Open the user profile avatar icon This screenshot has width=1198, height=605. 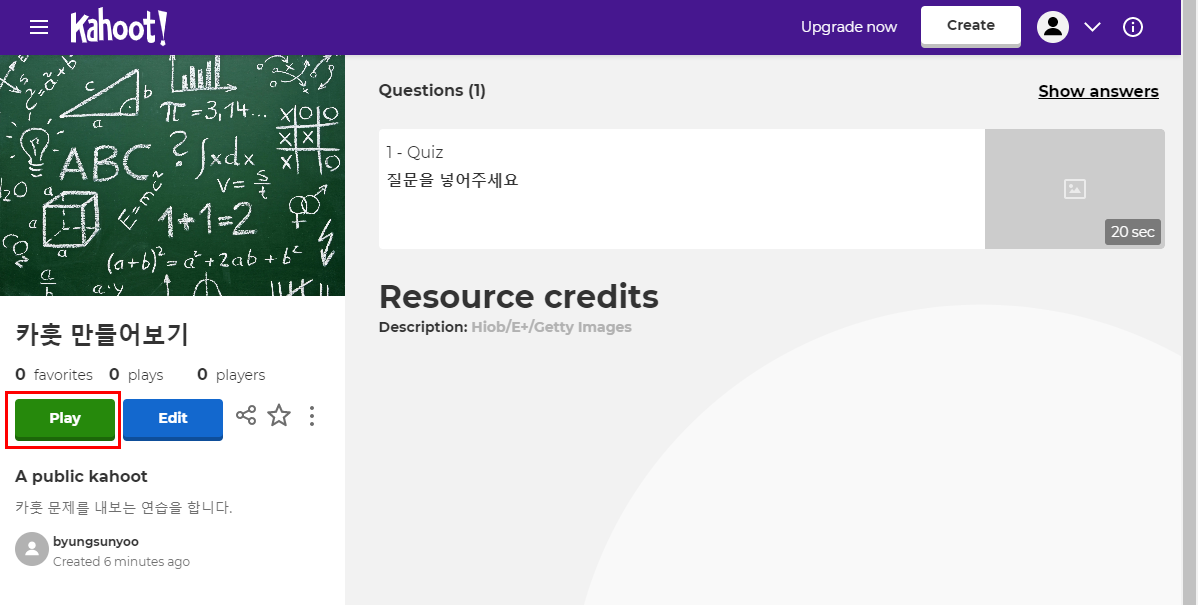coord(1052,28)
